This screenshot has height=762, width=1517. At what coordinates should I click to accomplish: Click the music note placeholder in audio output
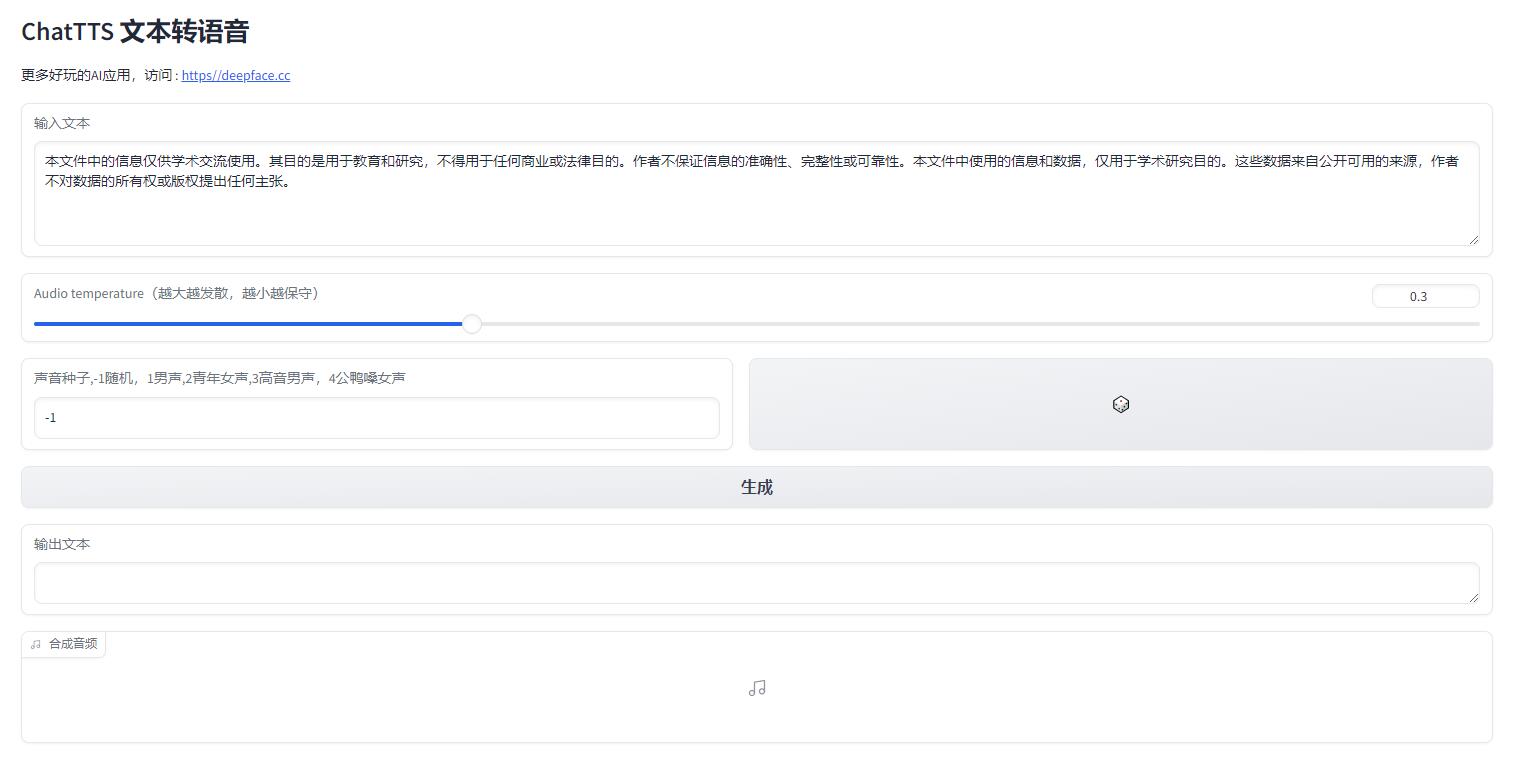[757, 688]
